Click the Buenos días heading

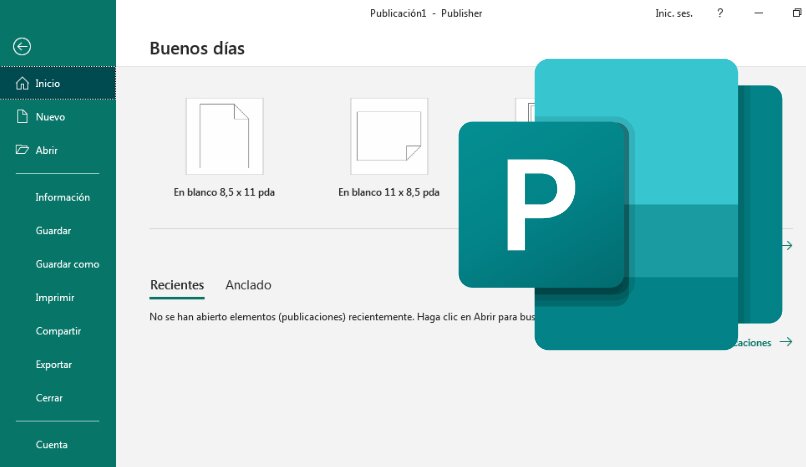click(197, 48)
